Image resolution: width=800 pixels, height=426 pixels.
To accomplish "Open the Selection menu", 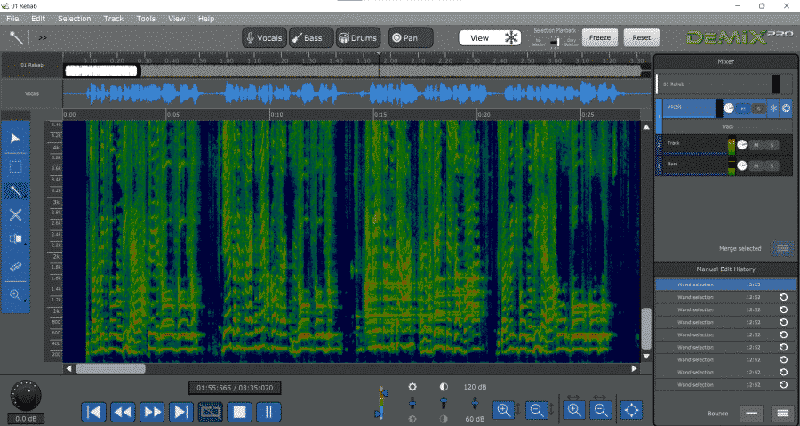I will (x=74, y=18).
